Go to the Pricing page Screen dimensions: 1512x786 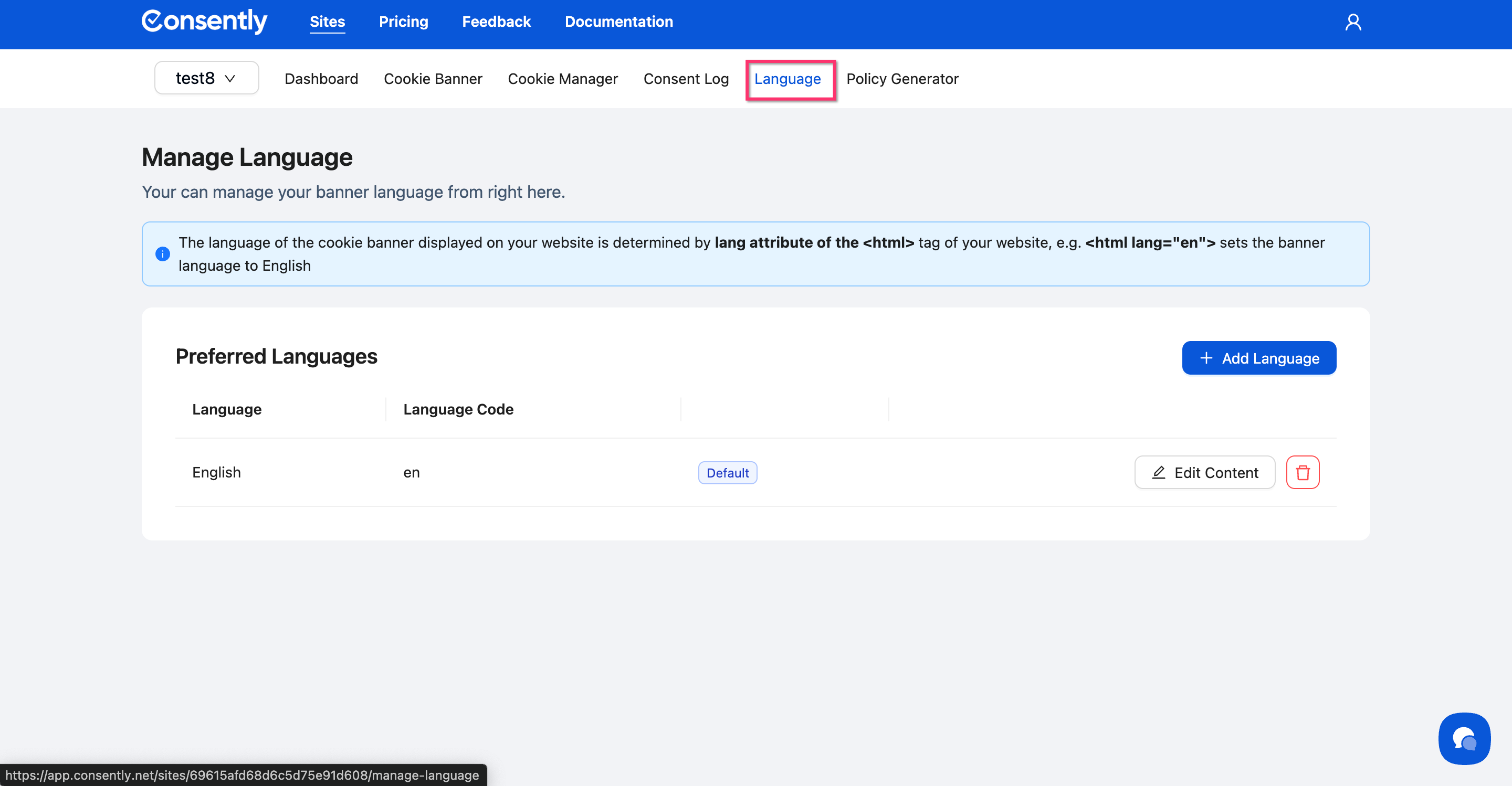tap(403, 22)
